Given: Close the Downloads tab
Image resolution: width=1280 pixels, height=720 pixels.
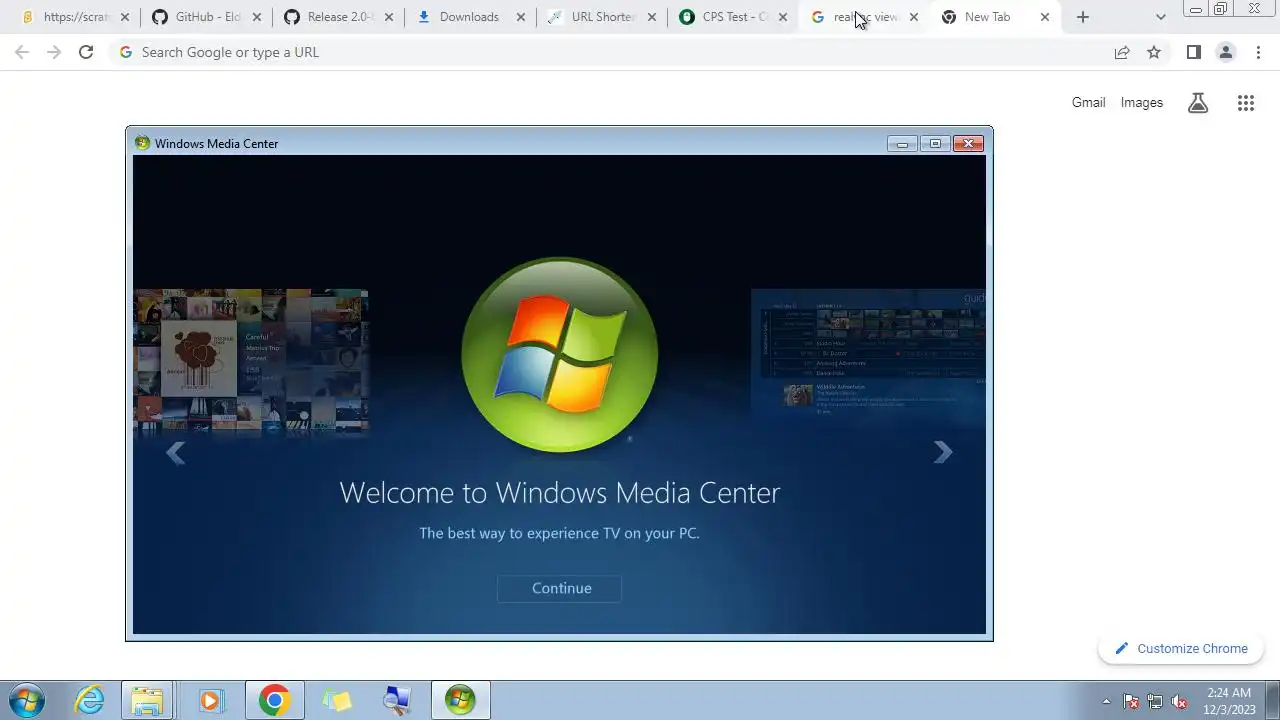Looking at the screenshot, I should coord(520,17).
